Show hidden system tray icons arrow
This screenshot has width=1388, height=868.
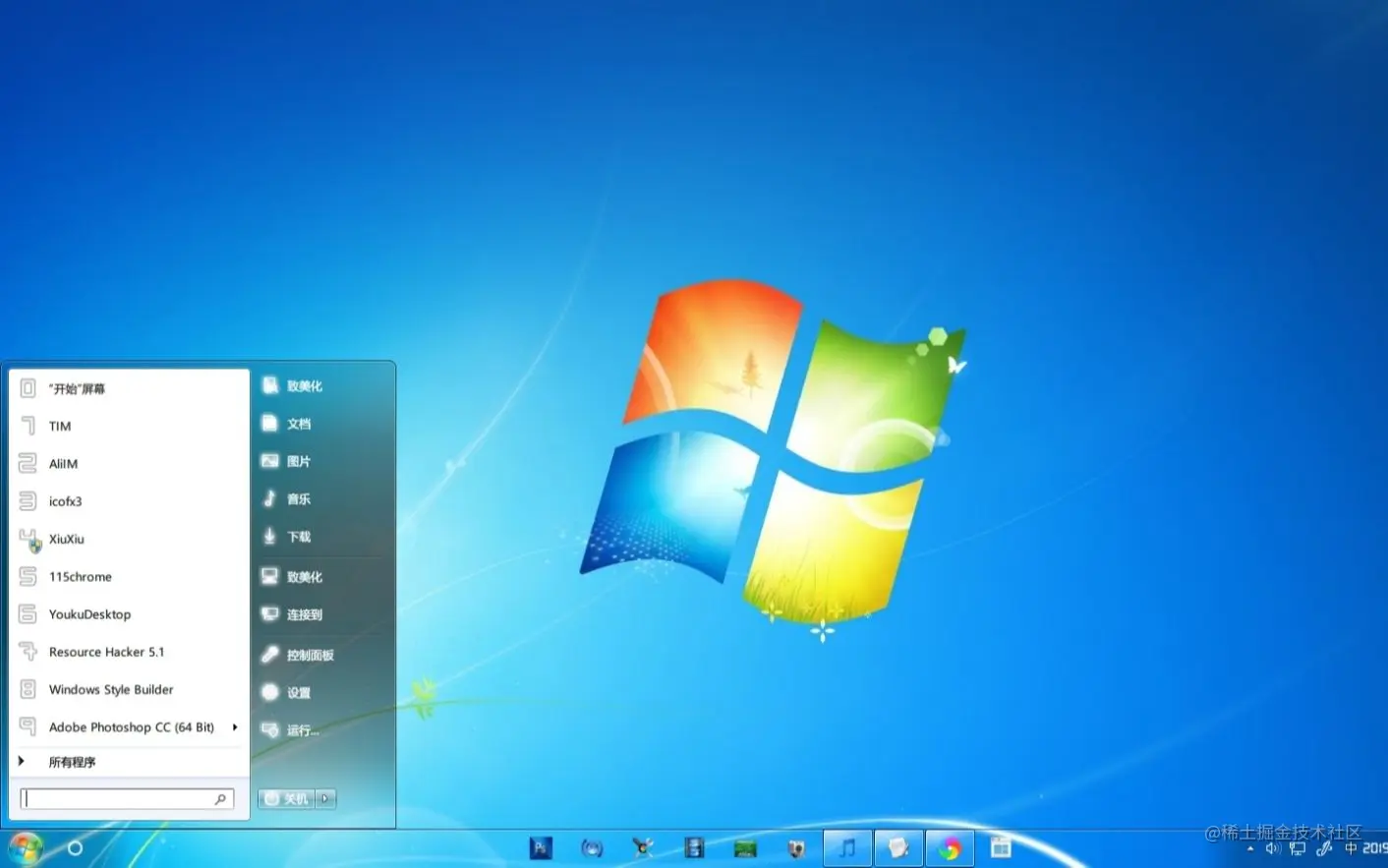pyautogui.click(x=1250, y=848)
